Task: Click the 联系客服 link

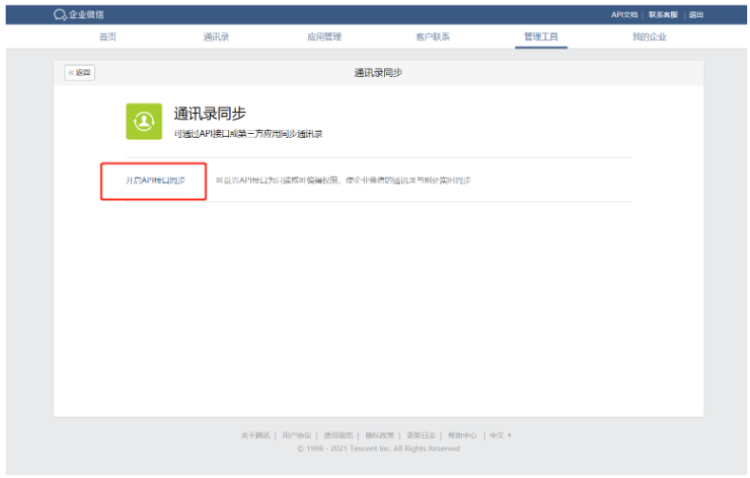Action: tap(663, 15)
